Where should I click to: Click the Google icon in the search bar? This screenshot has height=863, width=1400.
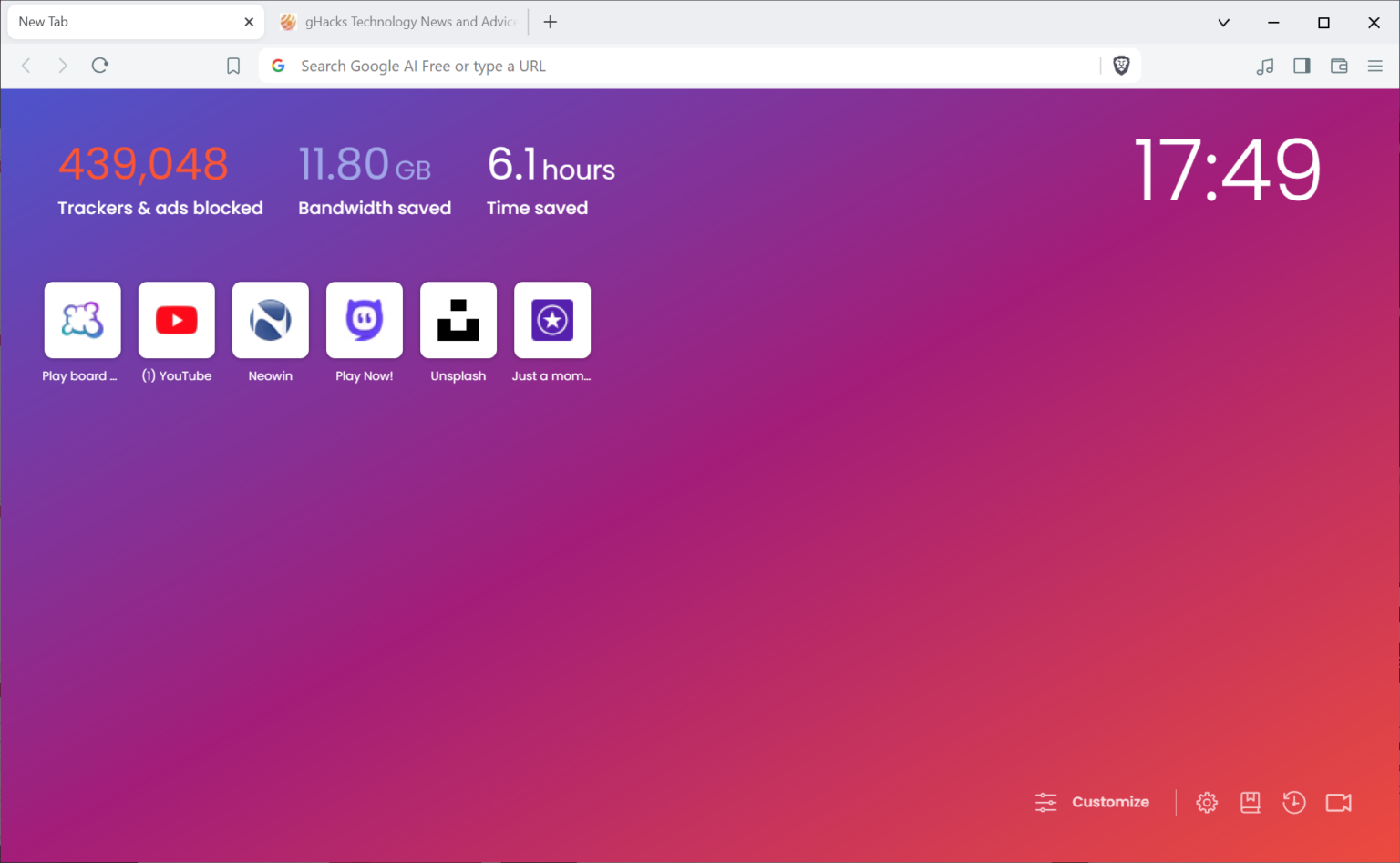(x=278, y=66)
